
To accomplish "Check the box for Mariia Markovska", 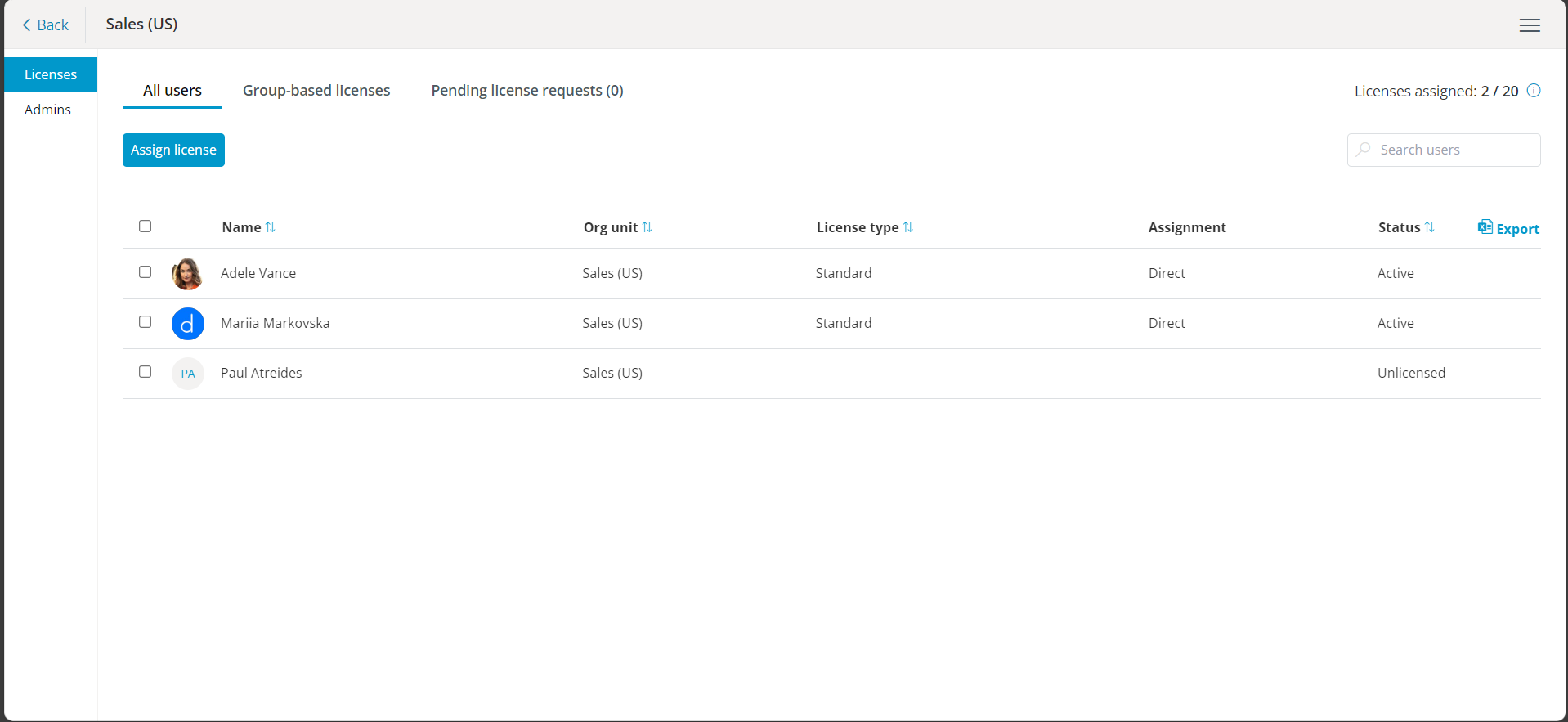I will [x=146, y=322].
